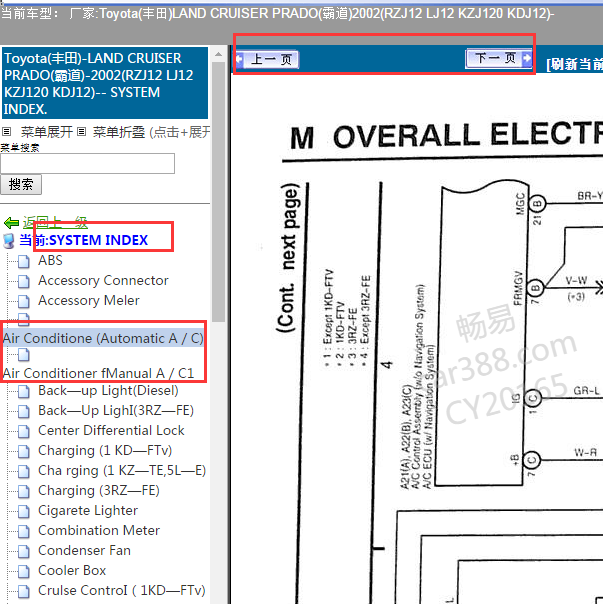
Task: Click 返回上一级 back link
Action: (x=55, y=222)
